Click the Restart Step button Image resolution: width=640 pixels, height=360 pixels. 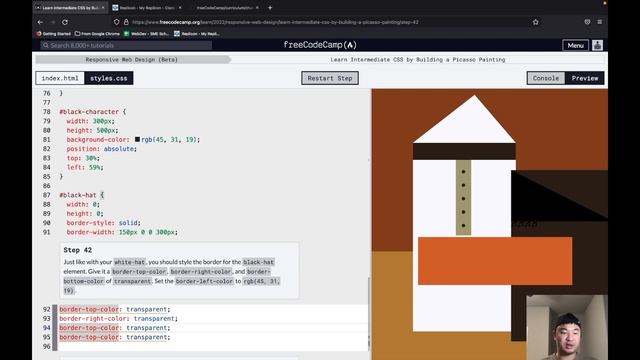pos(330,78)
